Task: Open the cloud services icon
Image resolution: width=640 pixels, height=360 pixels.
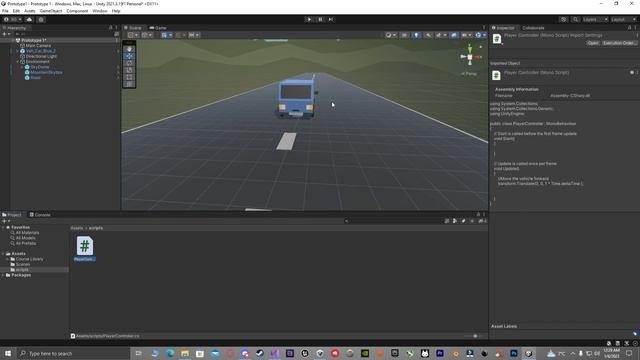Action: click(29, 19)
